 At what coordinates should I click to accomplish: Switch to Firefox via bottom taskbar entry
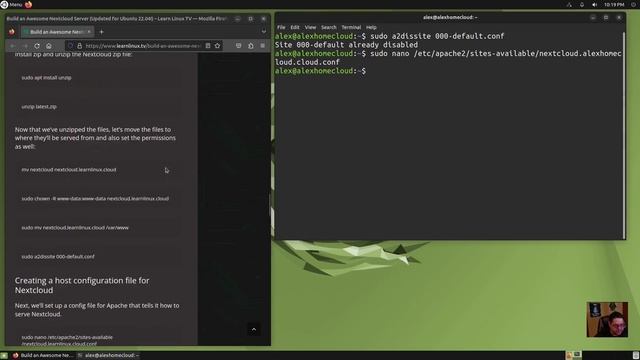point(42,356)
